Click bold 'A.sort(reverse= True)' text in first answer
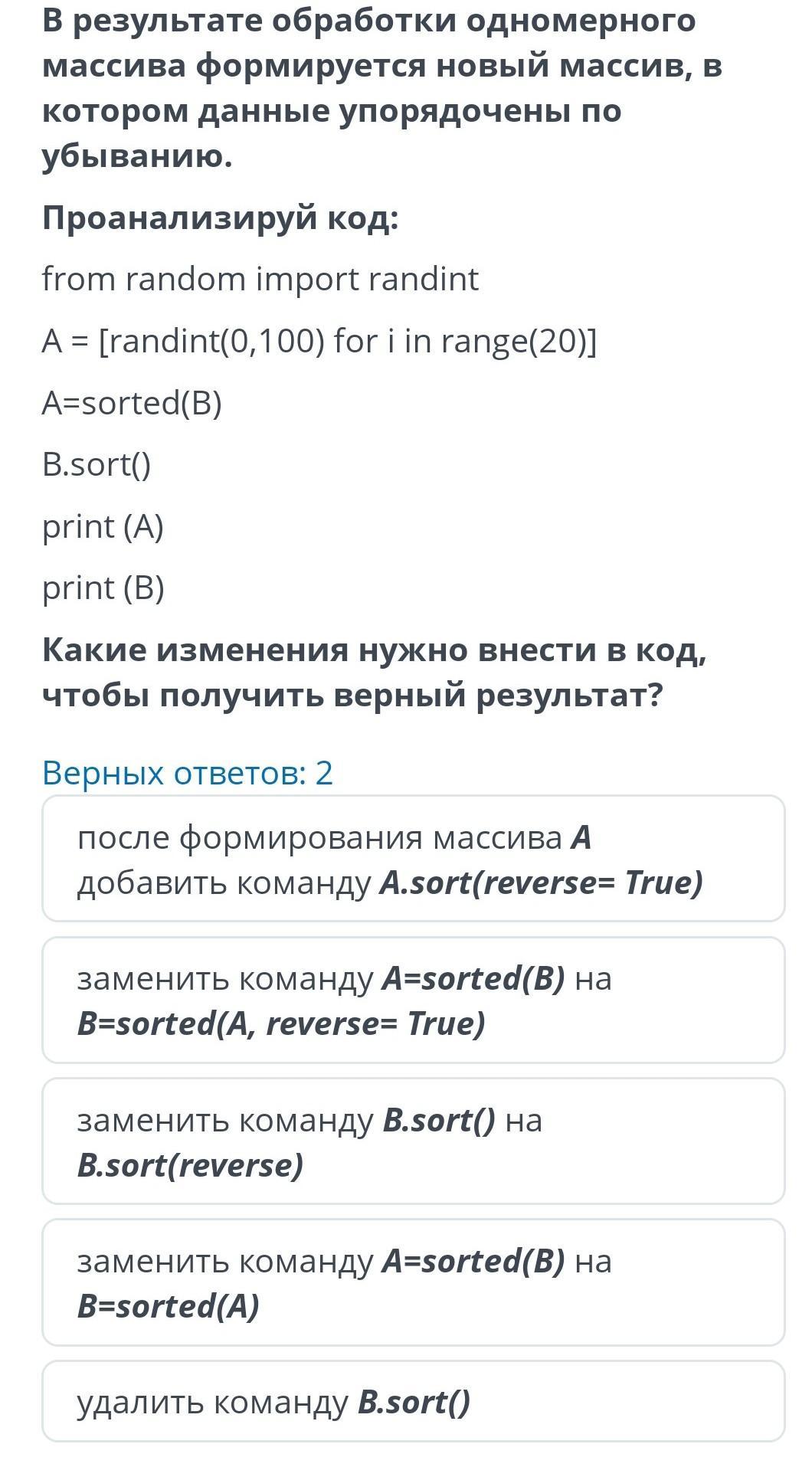Viewport: 812px width, 1480px height. tap(542, 882)
